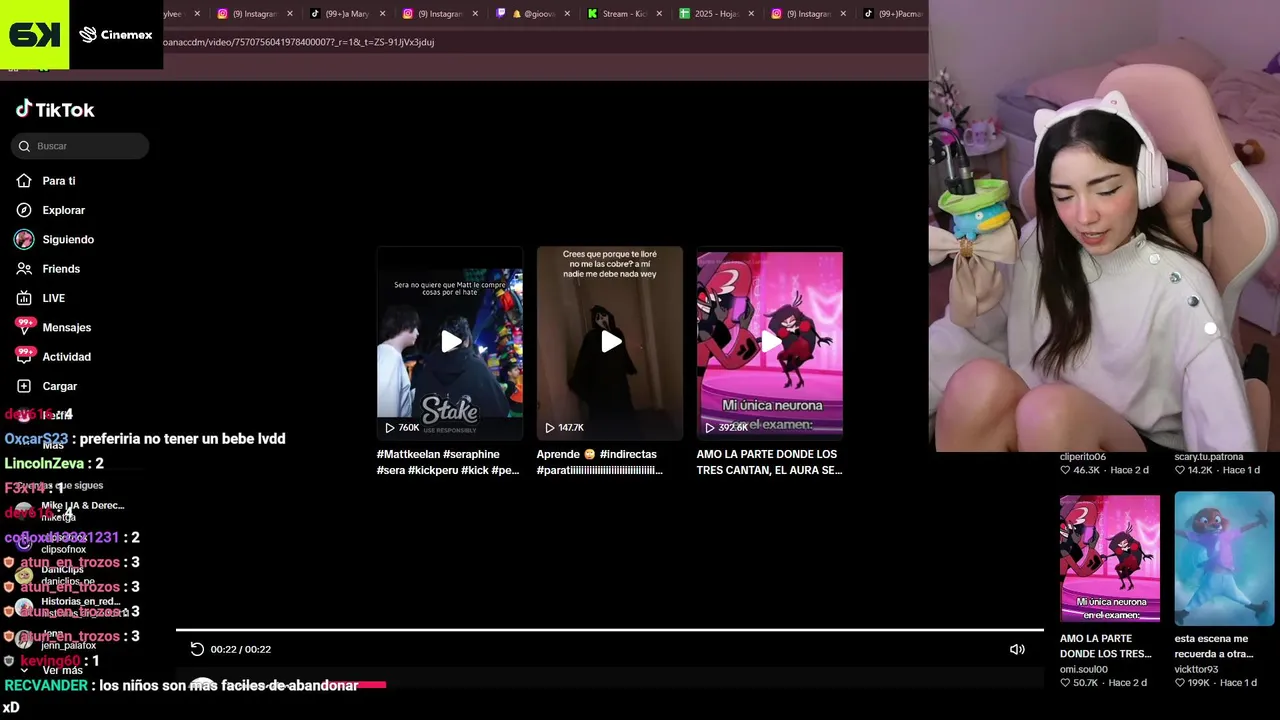Open the Para ti home feed
Viewport: 1280px width, 720px height.
point(46,181)
